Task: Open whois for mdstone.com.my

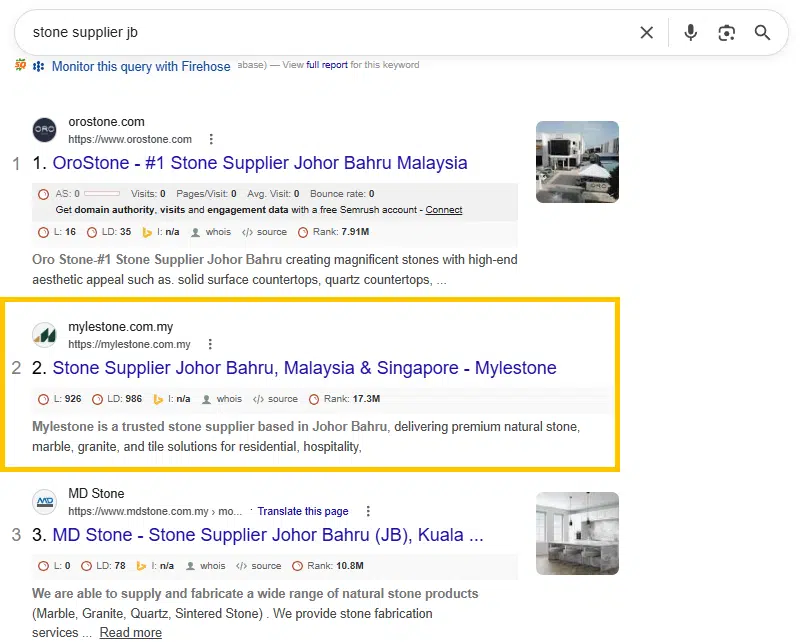Action: [213, 566]
